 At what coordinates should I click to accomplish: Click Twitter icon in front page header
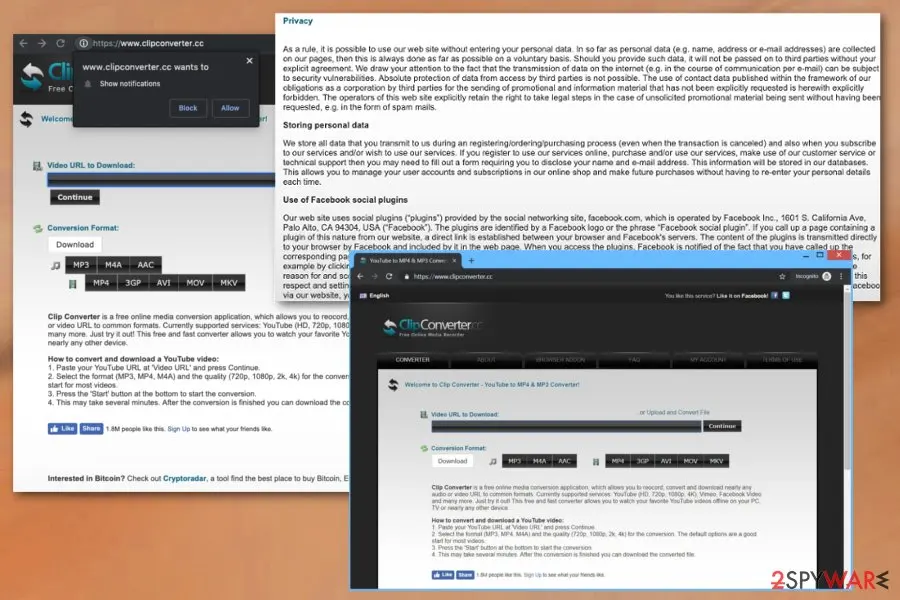pos(786,296)
